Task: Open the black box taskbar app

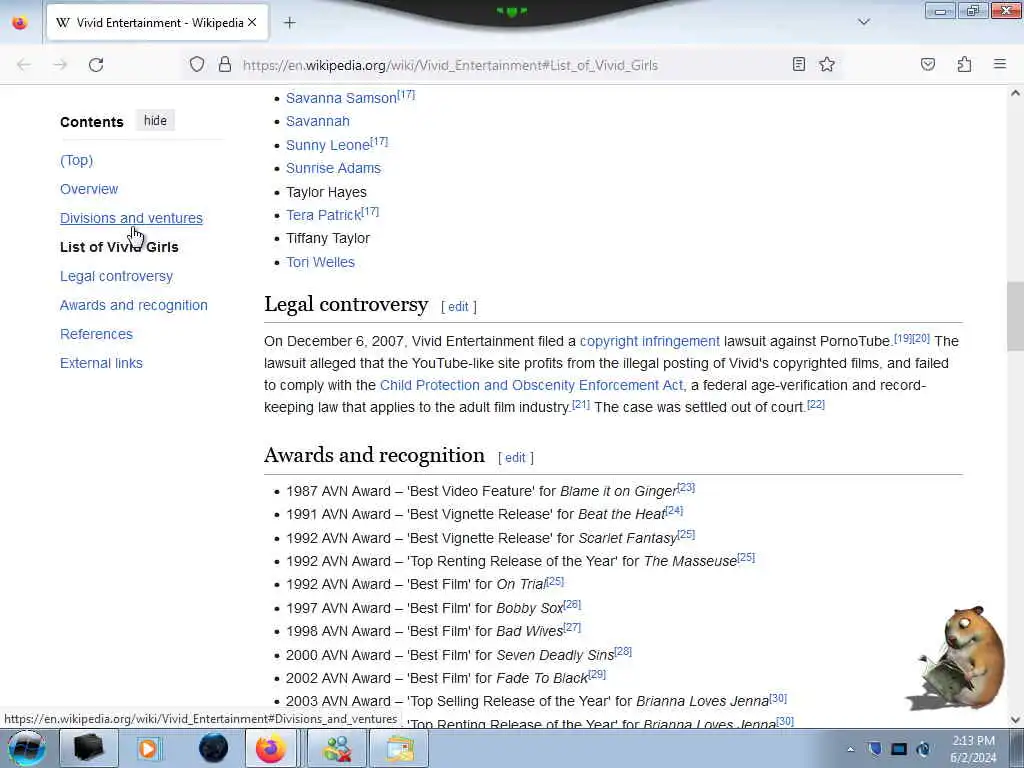Action: point(88,748)
